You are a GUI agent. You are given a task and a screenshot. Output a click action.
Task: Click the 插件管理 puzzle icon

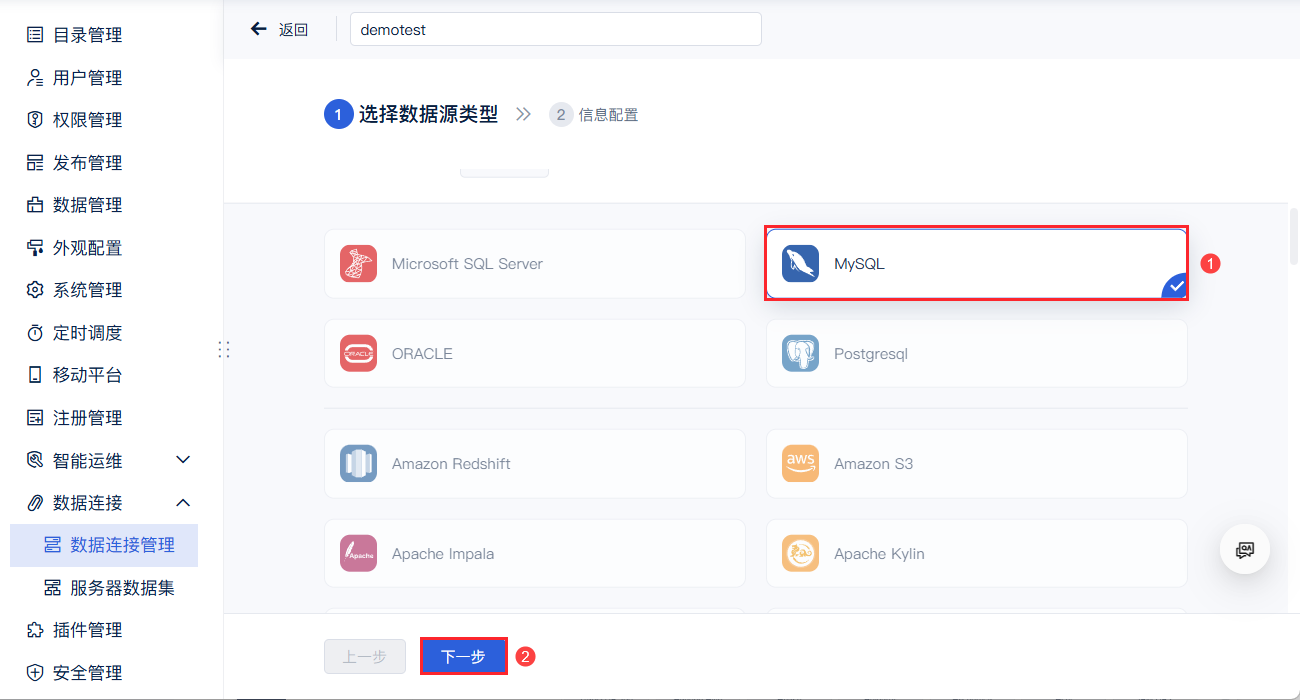(35, 630)
